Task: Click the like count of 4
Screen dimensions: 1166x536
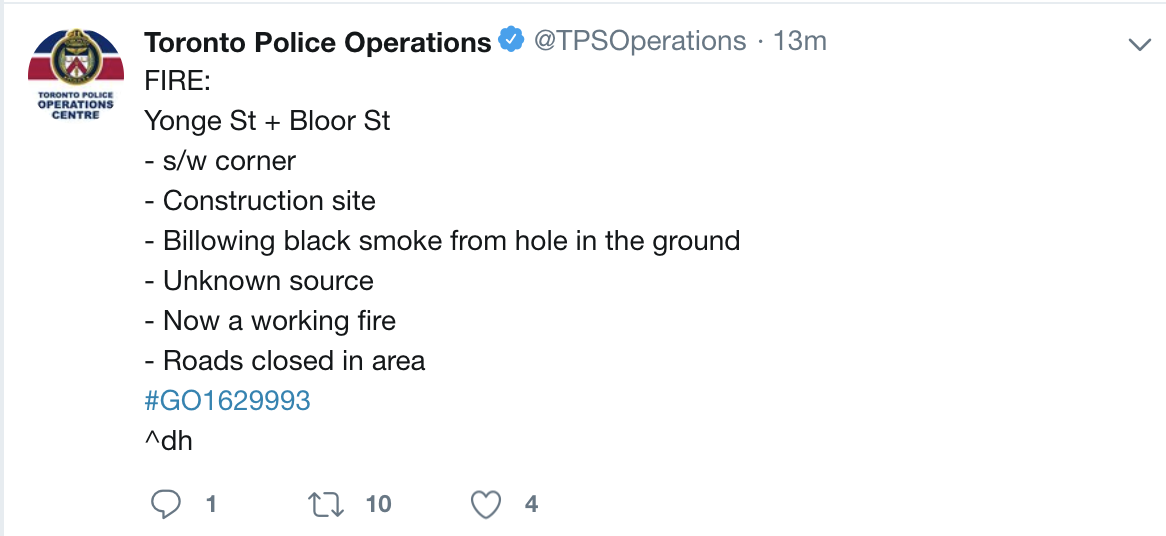Action: point(531,504)
